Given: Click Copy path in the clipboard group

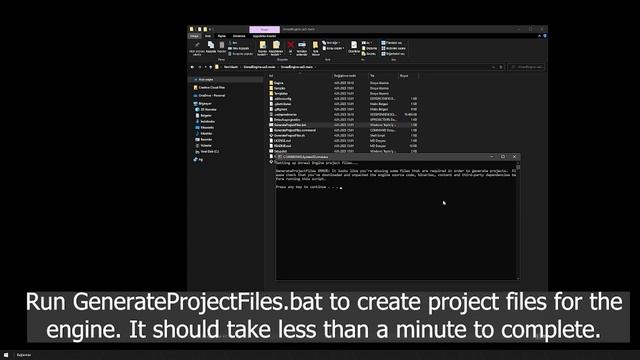Looking at the screenshot, I should (239, 48).
